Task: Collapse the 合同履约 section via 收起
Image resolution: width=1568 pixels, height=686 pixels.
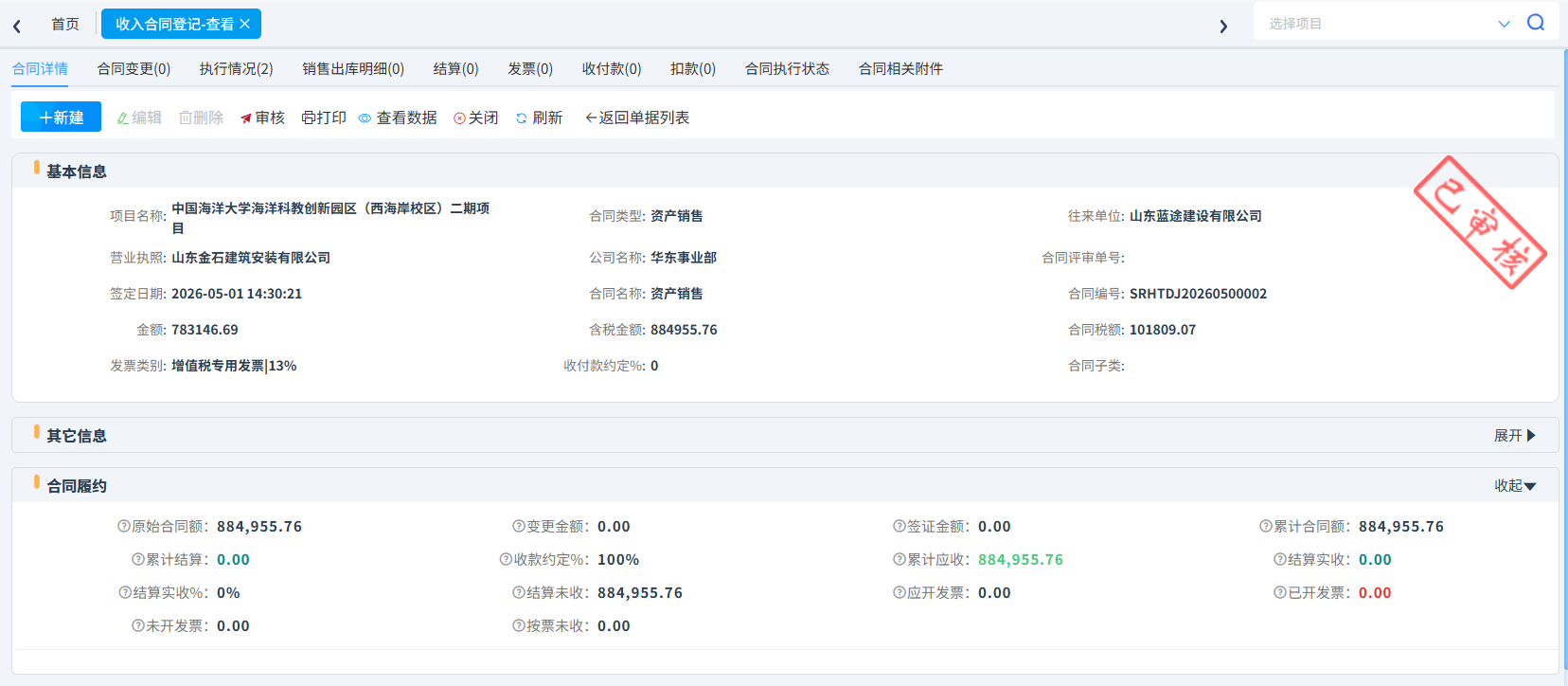Action: (x=1515, y=485)
